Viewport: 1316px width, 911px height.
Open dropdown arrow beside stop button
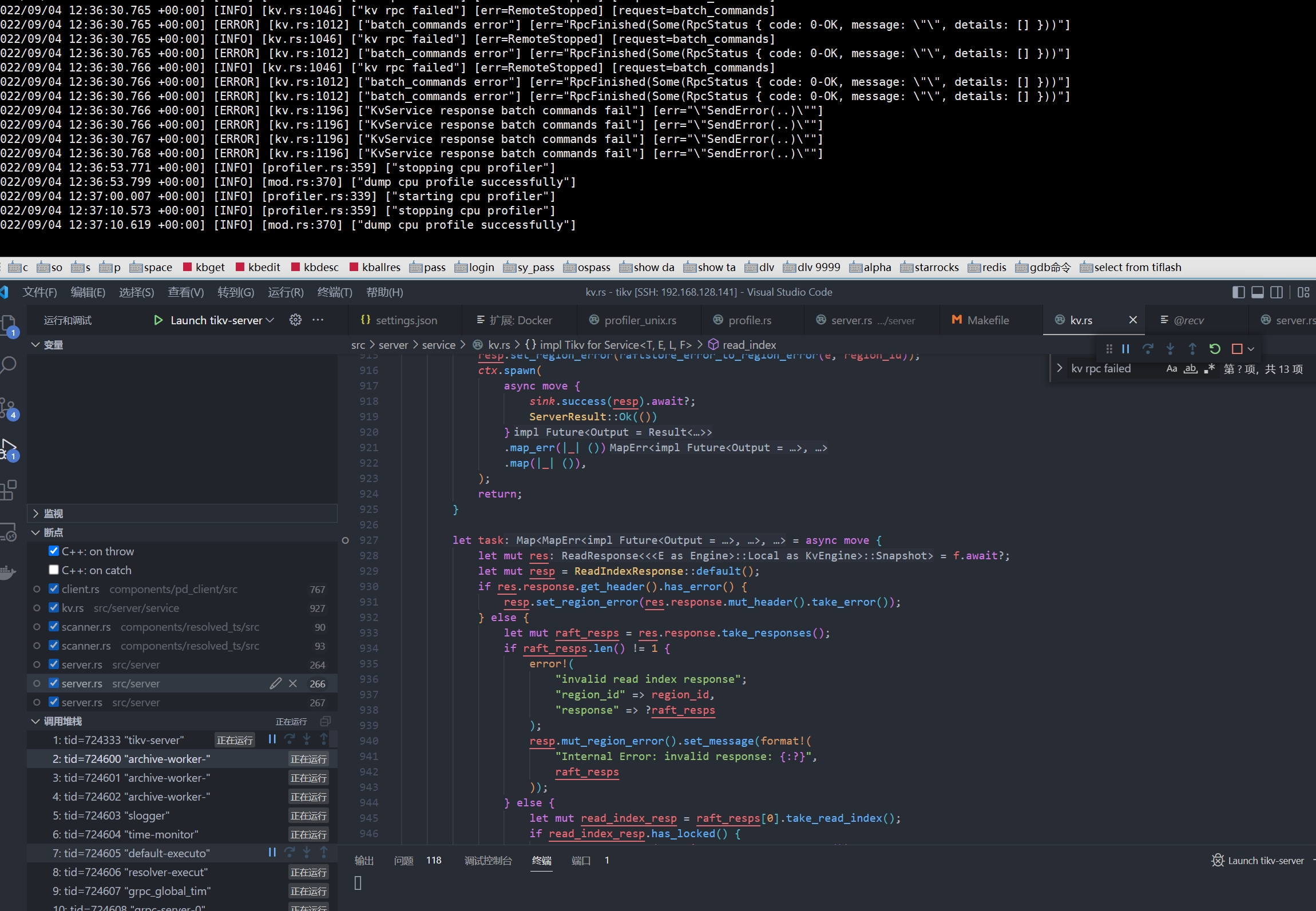tap(1251, 348)
